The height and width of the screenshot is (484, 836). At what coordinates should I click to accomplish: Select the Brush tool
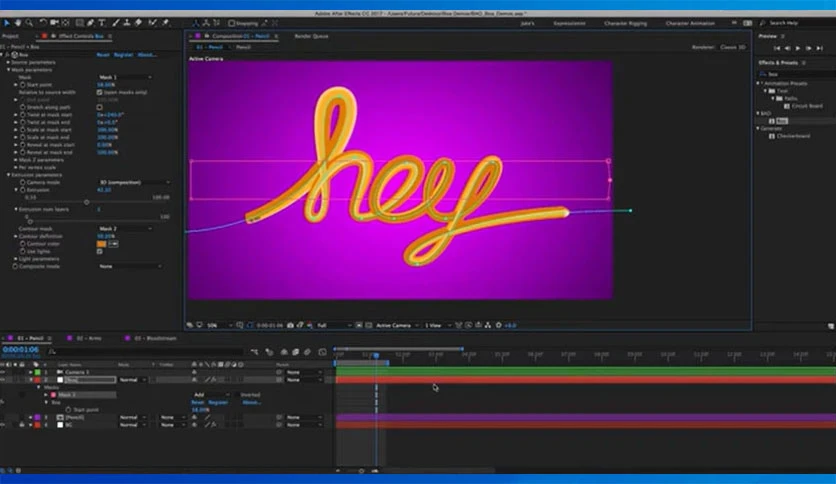(x=116, y=23)
